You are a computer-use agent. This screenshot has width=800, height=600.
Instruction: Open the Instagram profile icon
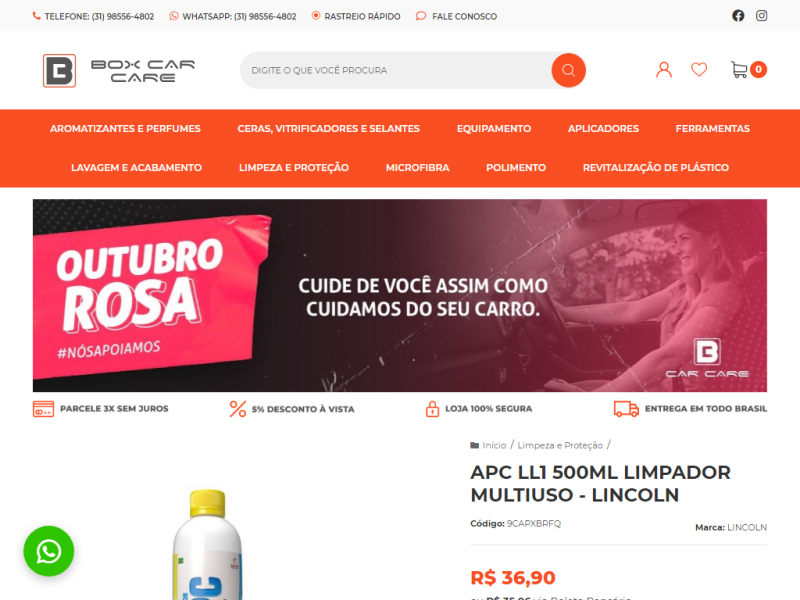(x=761, y=16)
